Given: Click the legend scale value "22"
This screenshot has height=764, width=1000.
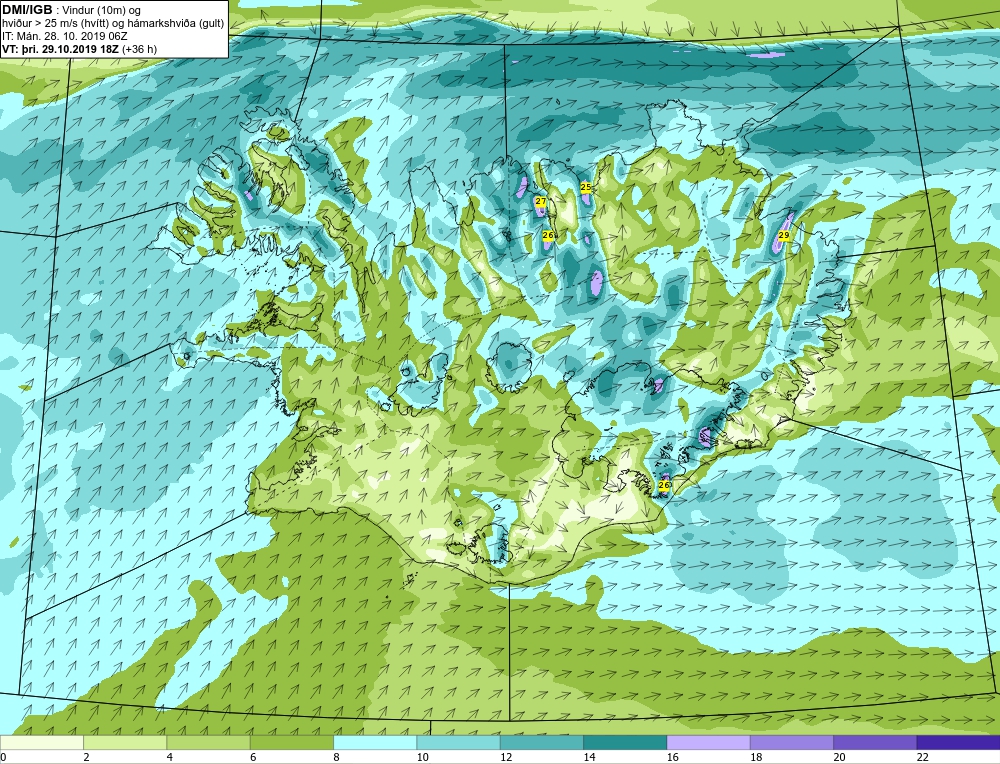Looking at the screenshot, I should tap(922, 757).
